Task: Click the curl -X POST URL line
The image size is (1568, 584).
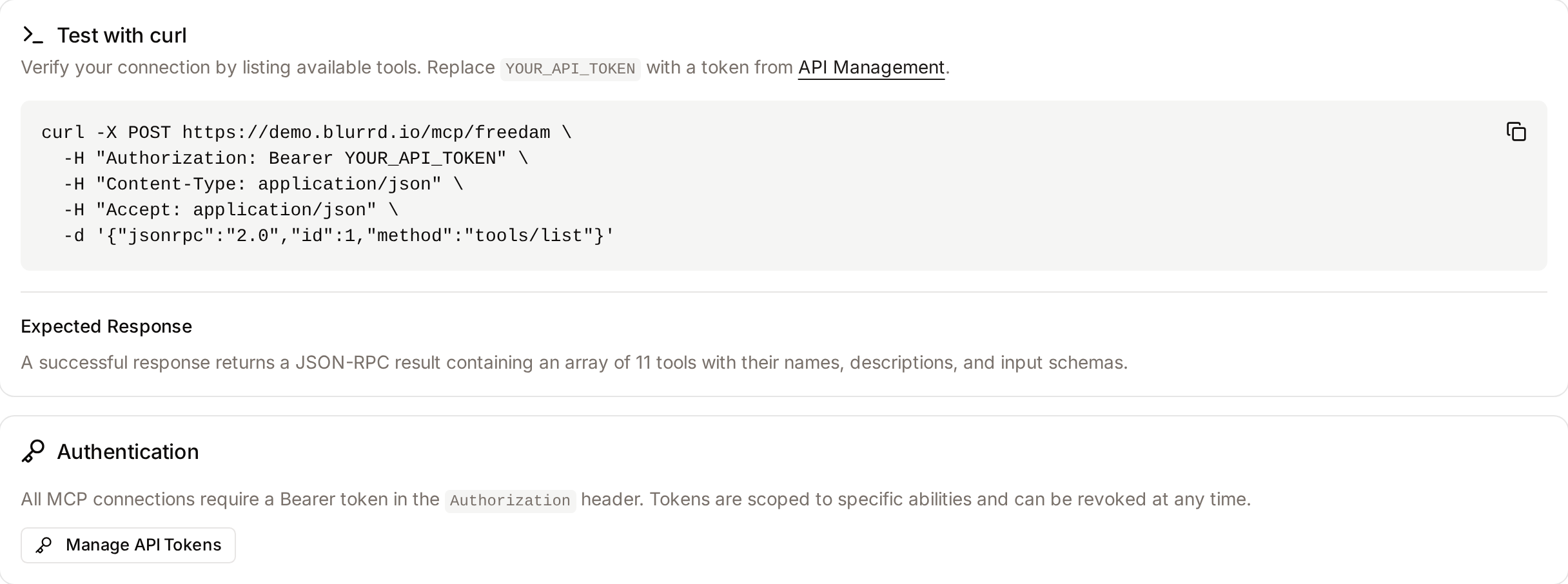Action: pyautogui.click(x=306, y=133)
